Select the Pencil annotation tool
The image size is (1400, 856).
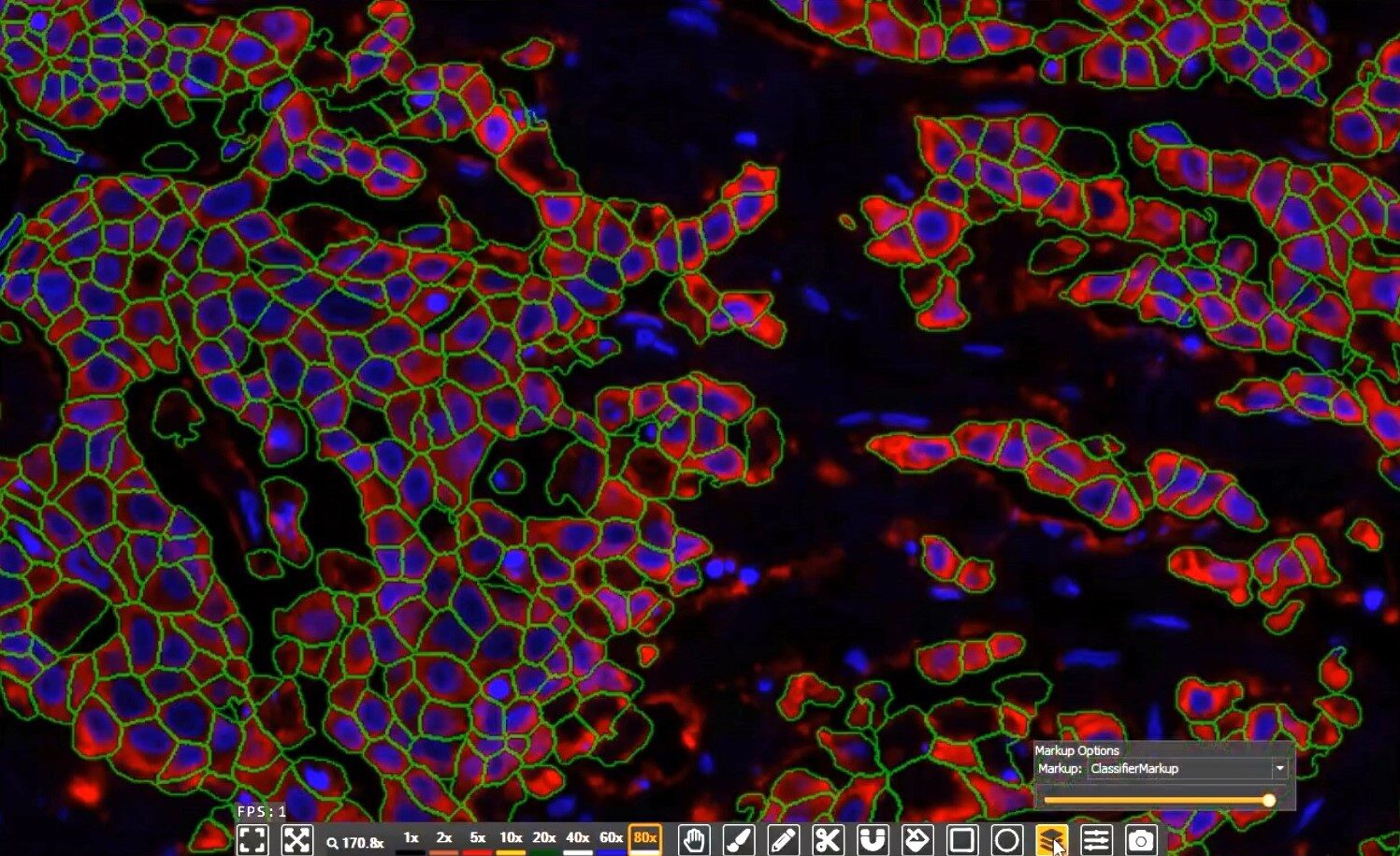[782, 839]
